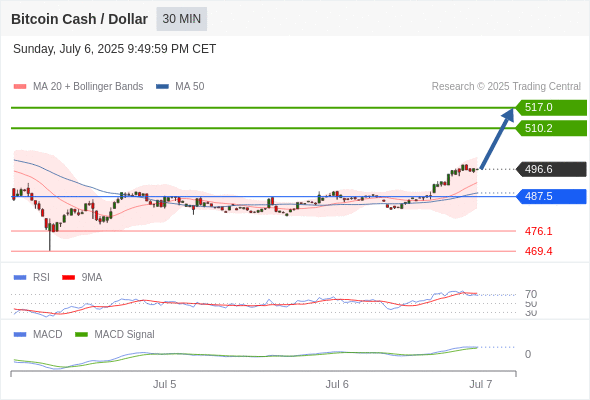The image size is (590, 400).
Task: Click the MA 50 legend label
Action: pyautogui.click(x=190, y=87)
